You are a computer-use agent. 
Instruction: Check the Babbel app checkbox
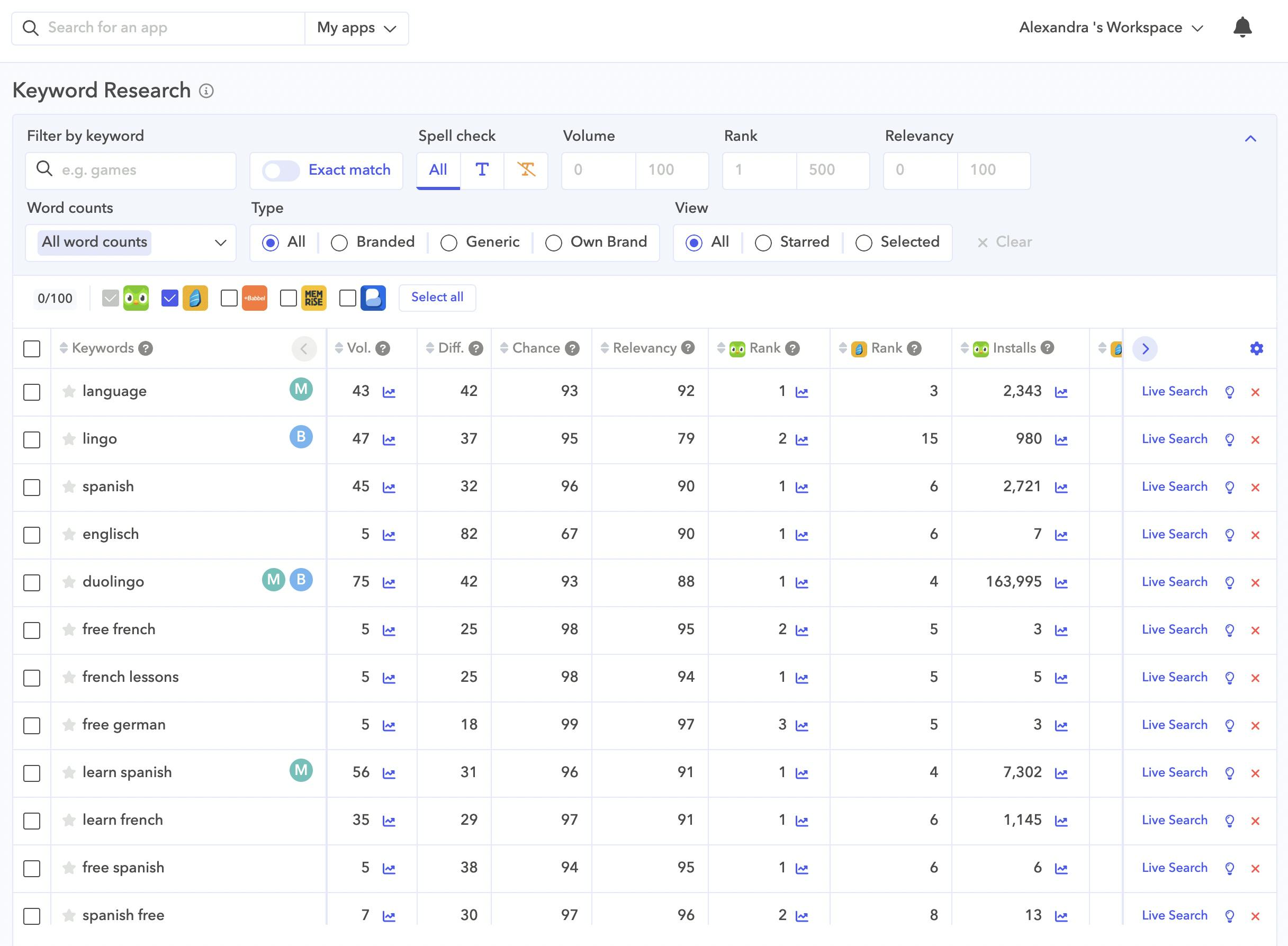(x=229, y=298)
